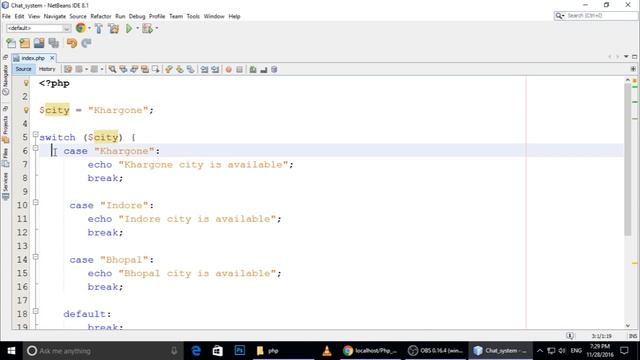
Task: Open the Windows Start menu
Action: [11, 351]
